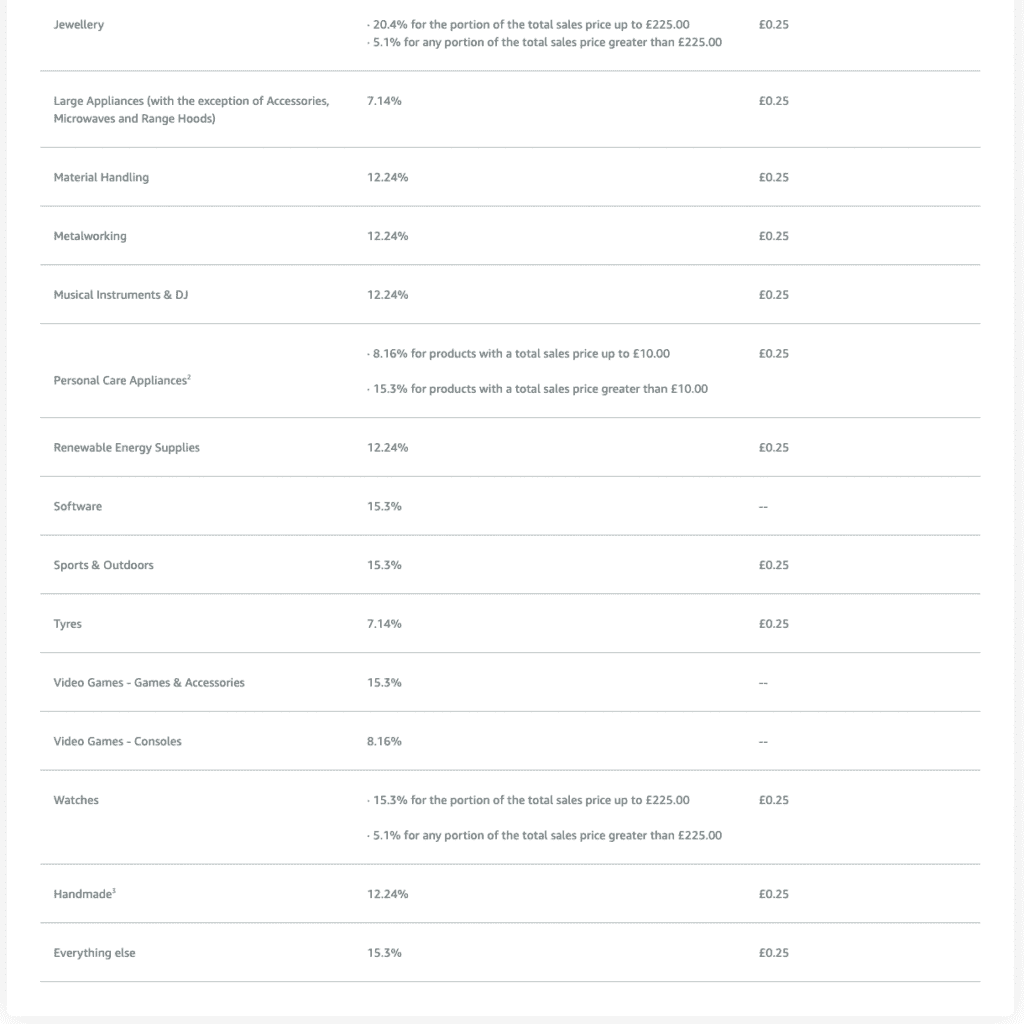Image resolution: width=1024 pixels, height=1024 pixels.
Task: Select the Sports & Outdoors row label
Action: 103,565
